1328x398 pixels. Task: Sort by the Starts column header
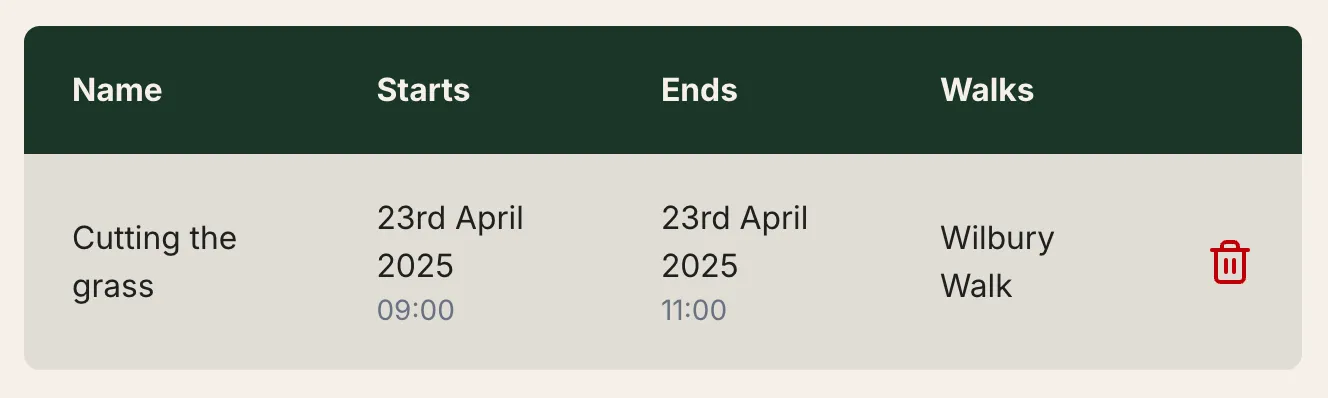(x=423, y=90)
